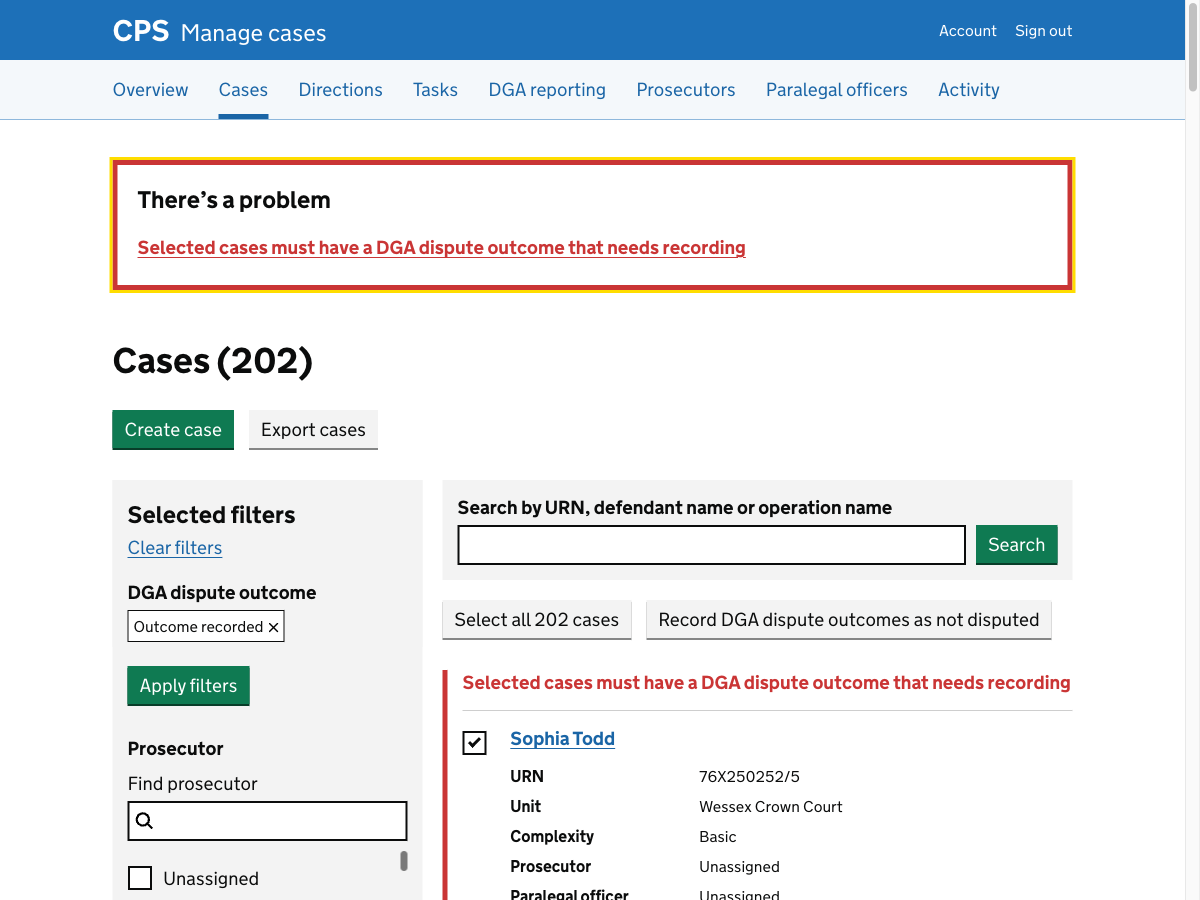Record DGA dispute outcomes as not disputed
Image resolution: width=1200 pixels, height=900 pixels.
pyautogui.click(x=848, y=619)
